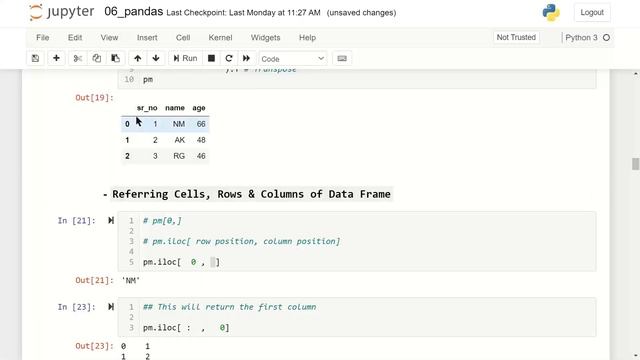Click the comment This will return the first column

point(229,307)
